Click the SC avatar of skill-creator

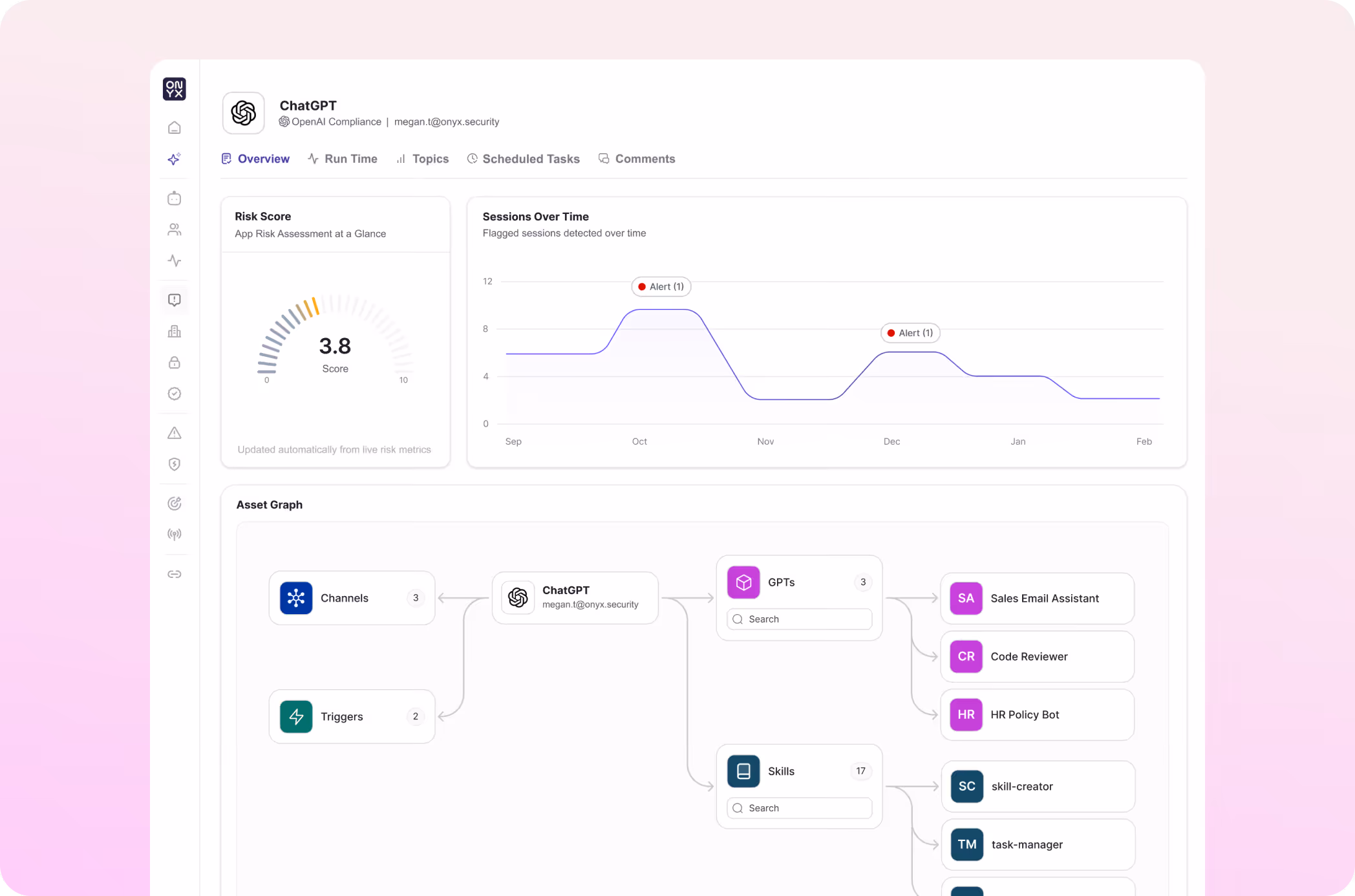pyautogui.click(x=967, y=787)
